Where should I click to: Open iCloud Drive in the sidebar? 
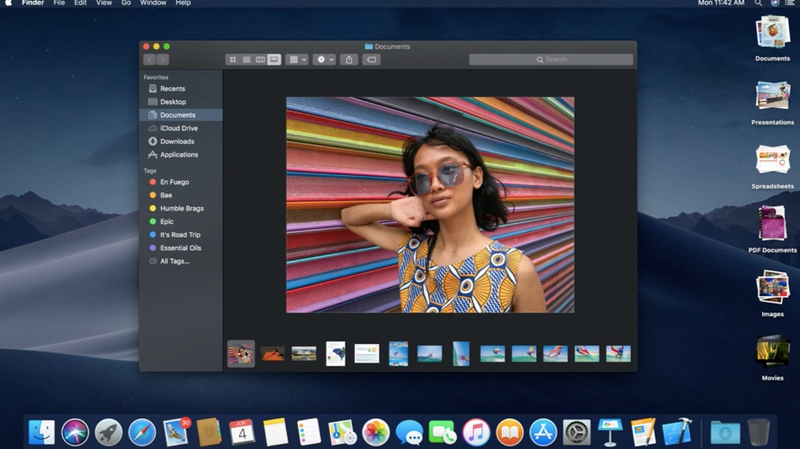click(181, 128)
